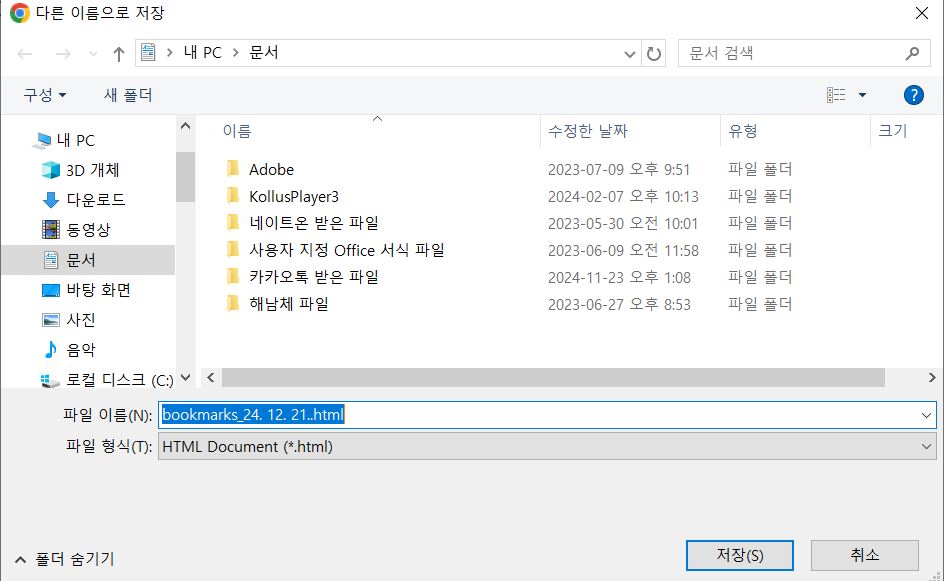The width and height of the screenshot is (944, 581).
Task: Expand the file name dropdown arrow
Action: (926, 415)
